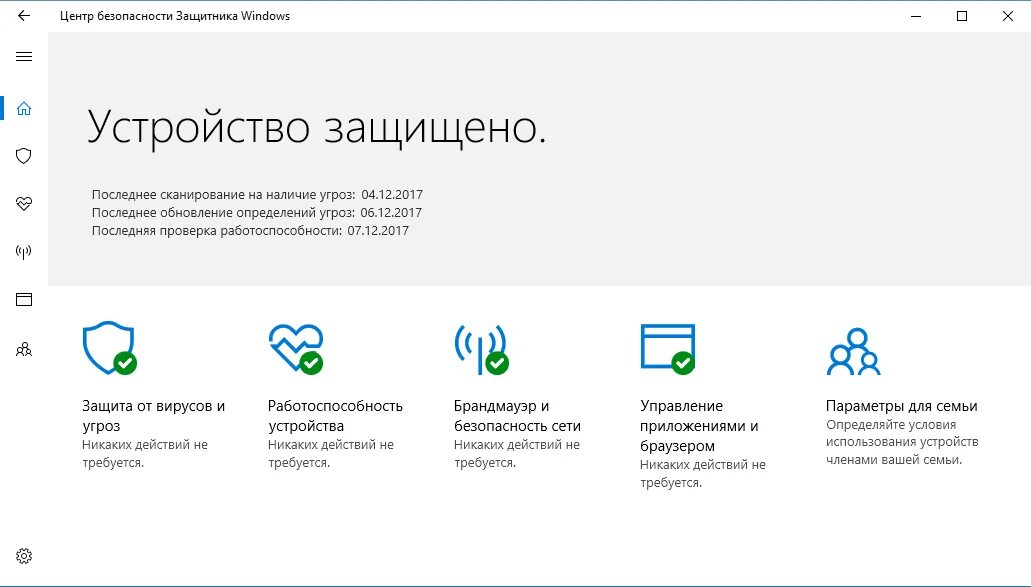Image resolution: width=1031 pixels, height=587 pixels.
Task: Click the large family people tile icon
Action: coord(853,352)
